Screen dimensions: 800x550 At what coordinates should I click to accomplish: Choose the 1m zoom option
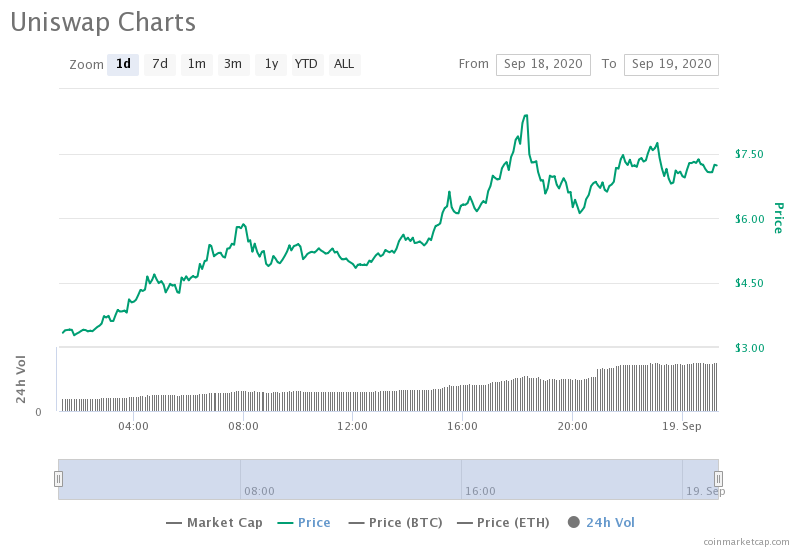click(196, 64)
